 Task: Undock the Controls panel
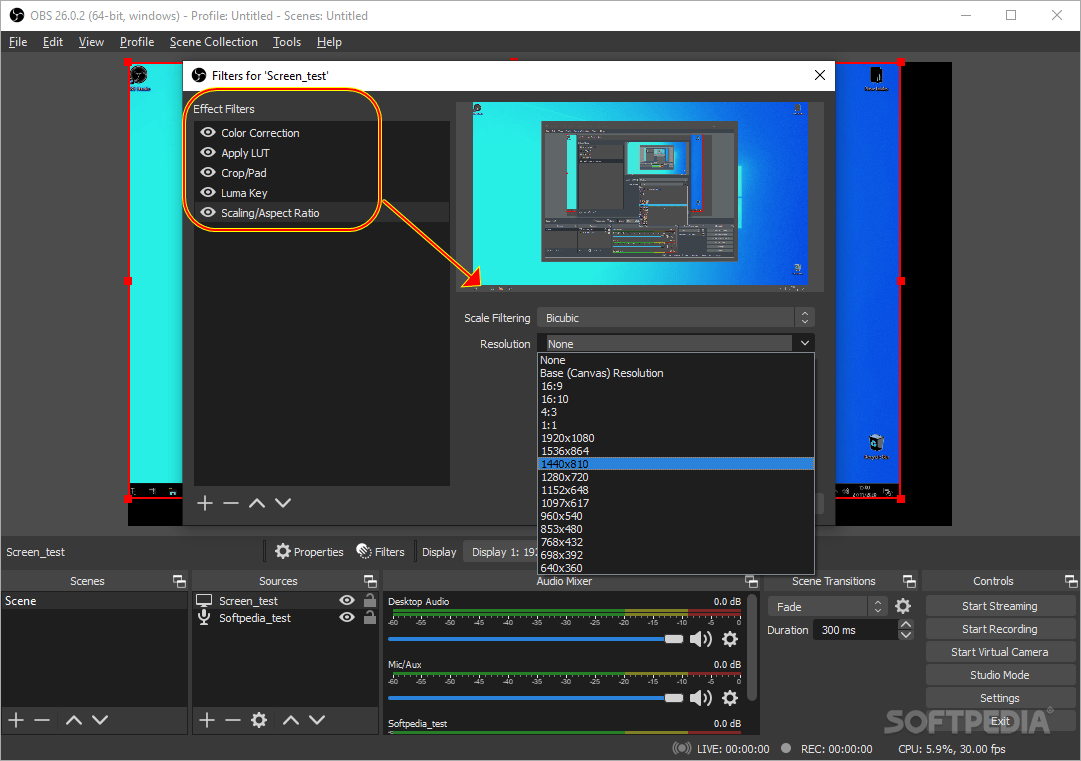pos(1071,581)
